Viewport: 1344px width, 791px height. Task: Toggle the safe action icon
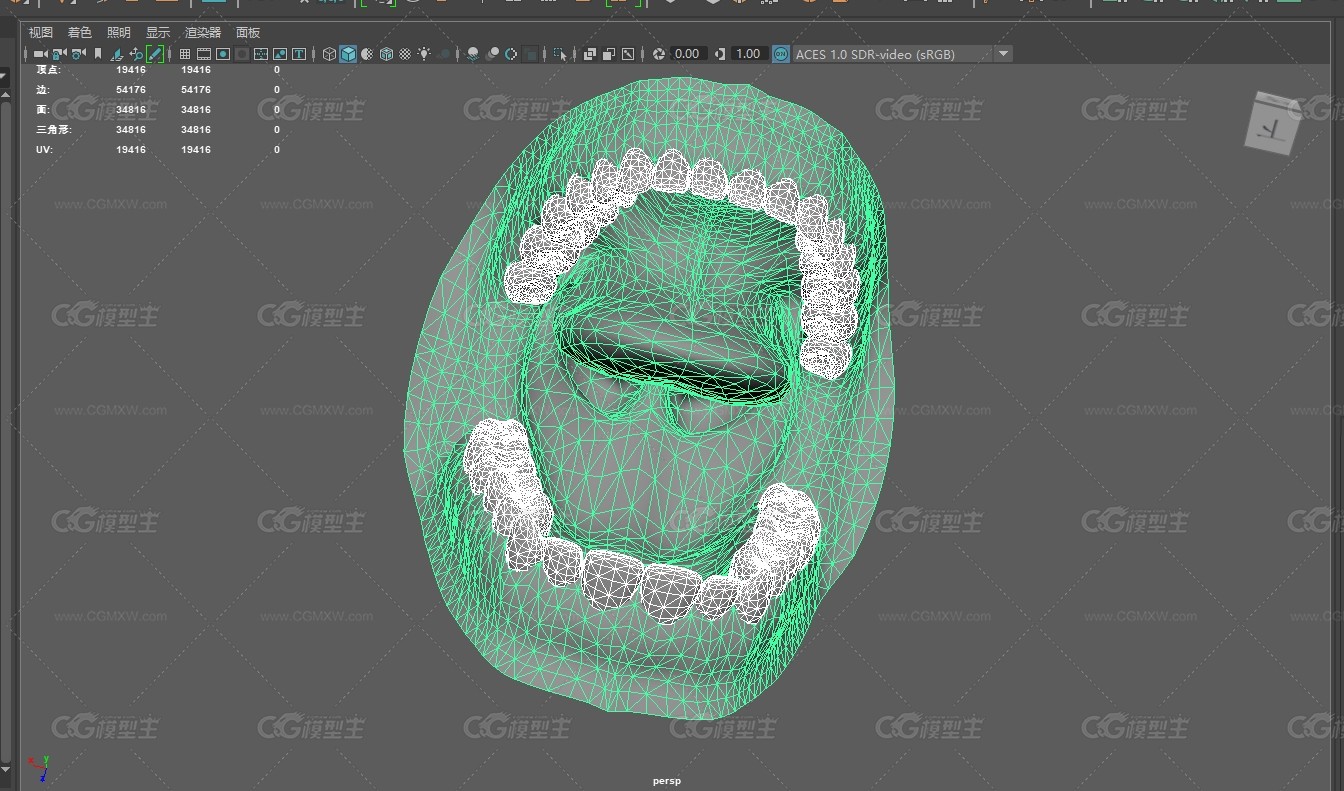pyautogui.click(x=280, y=54)
